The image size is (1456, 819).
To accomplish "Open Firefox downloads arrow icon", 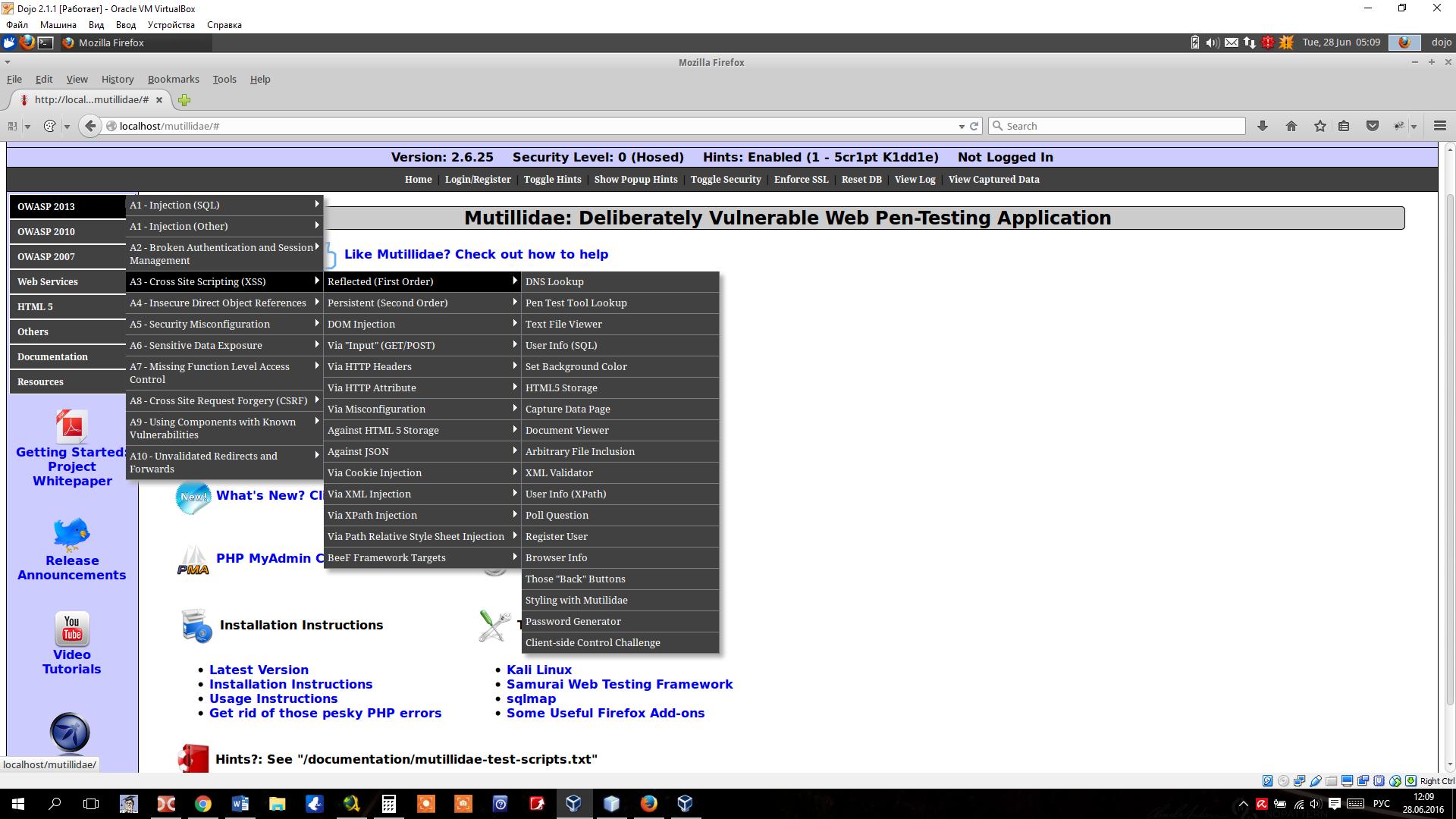I will coord(1262,126).
